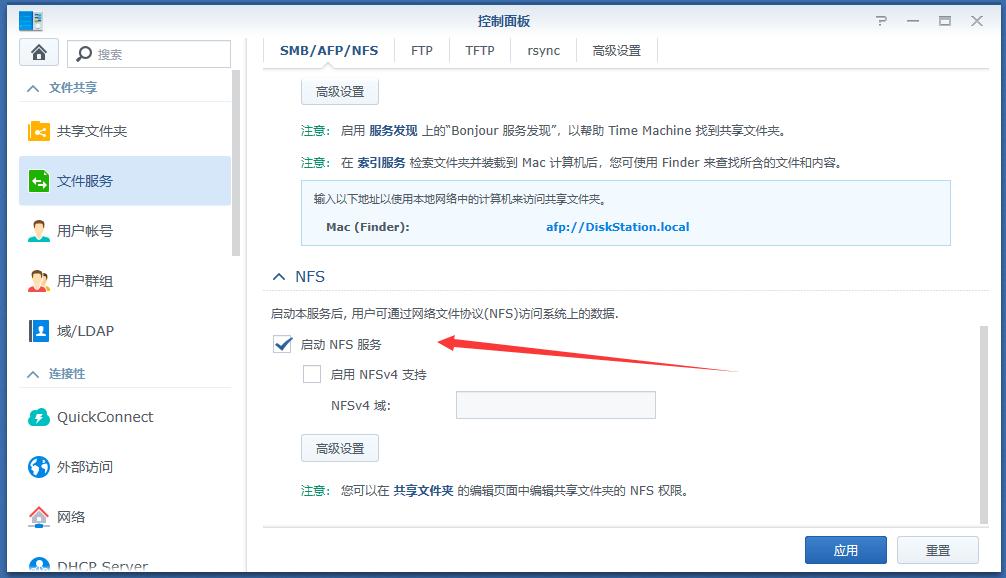Collapse the NFS section

click(278, 276)
